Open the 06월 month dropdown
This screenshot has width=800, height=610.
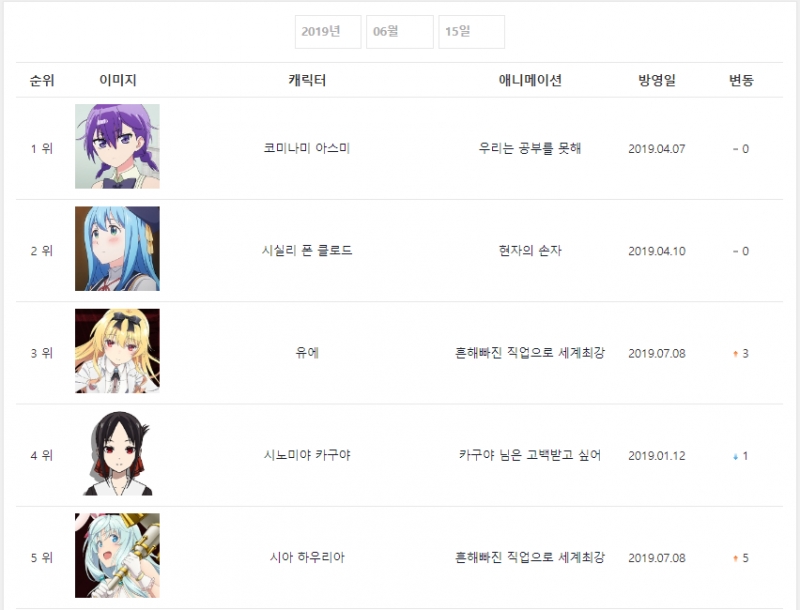click(400, 32)
